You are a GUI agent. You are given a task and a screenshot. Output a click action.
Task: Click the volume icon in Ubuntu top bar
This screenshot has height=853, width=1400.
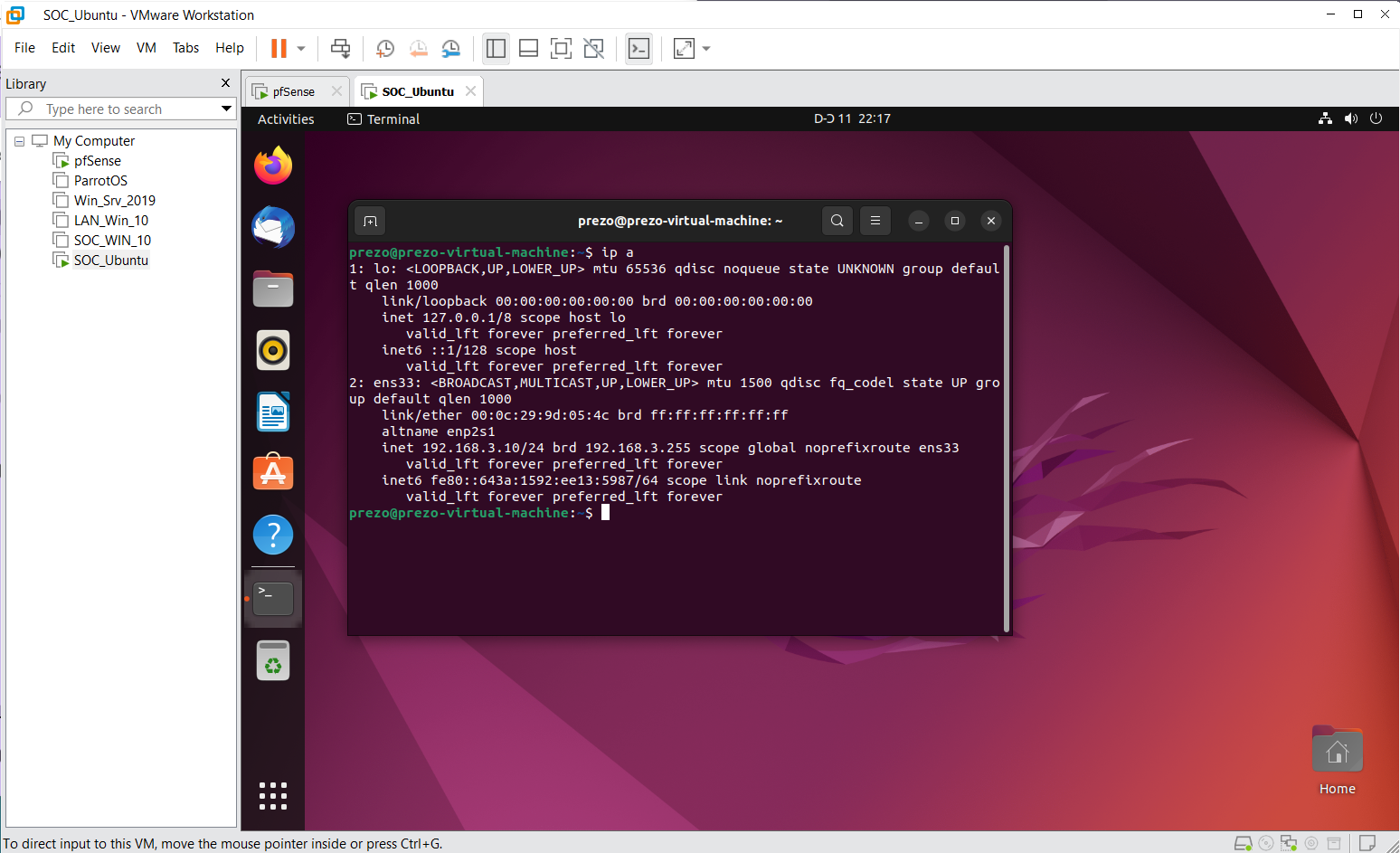coord(1351,118)
